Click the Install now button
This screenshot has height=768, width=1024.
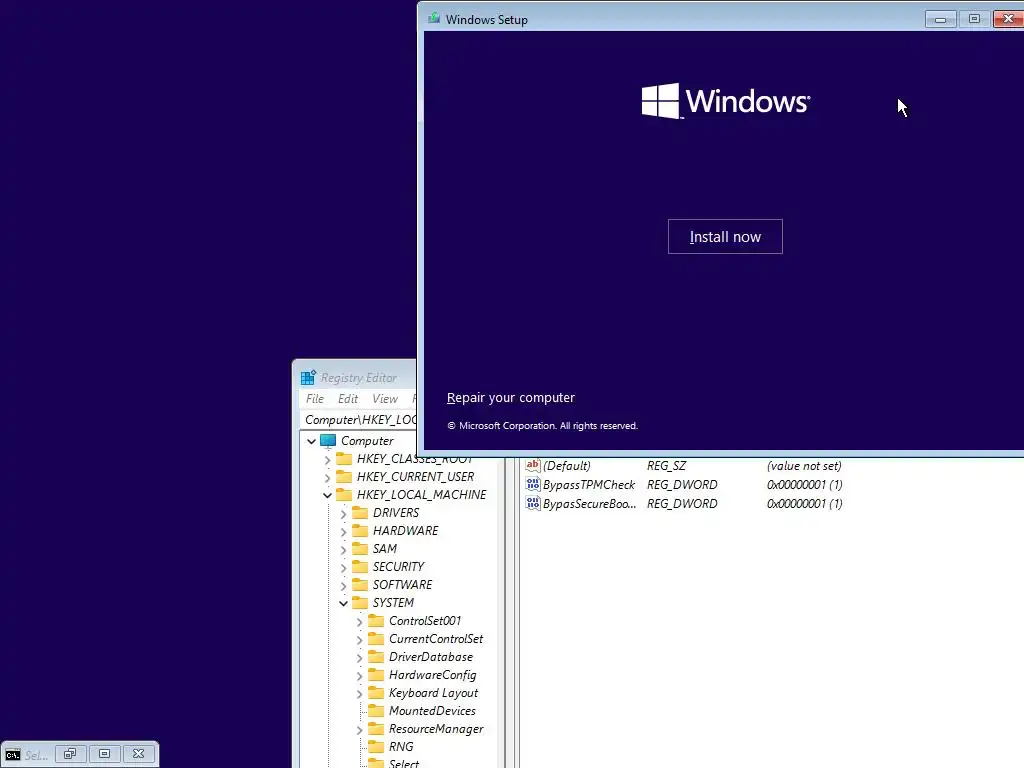725,236
